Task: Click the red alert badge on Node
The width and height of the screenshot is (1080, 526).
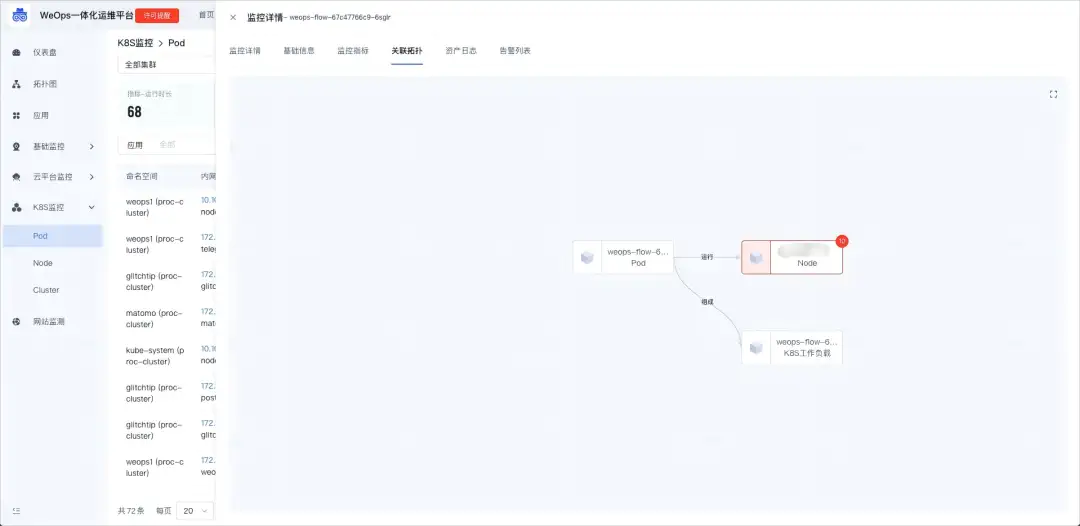Action: pyautogui.click(x=842, y=241)
